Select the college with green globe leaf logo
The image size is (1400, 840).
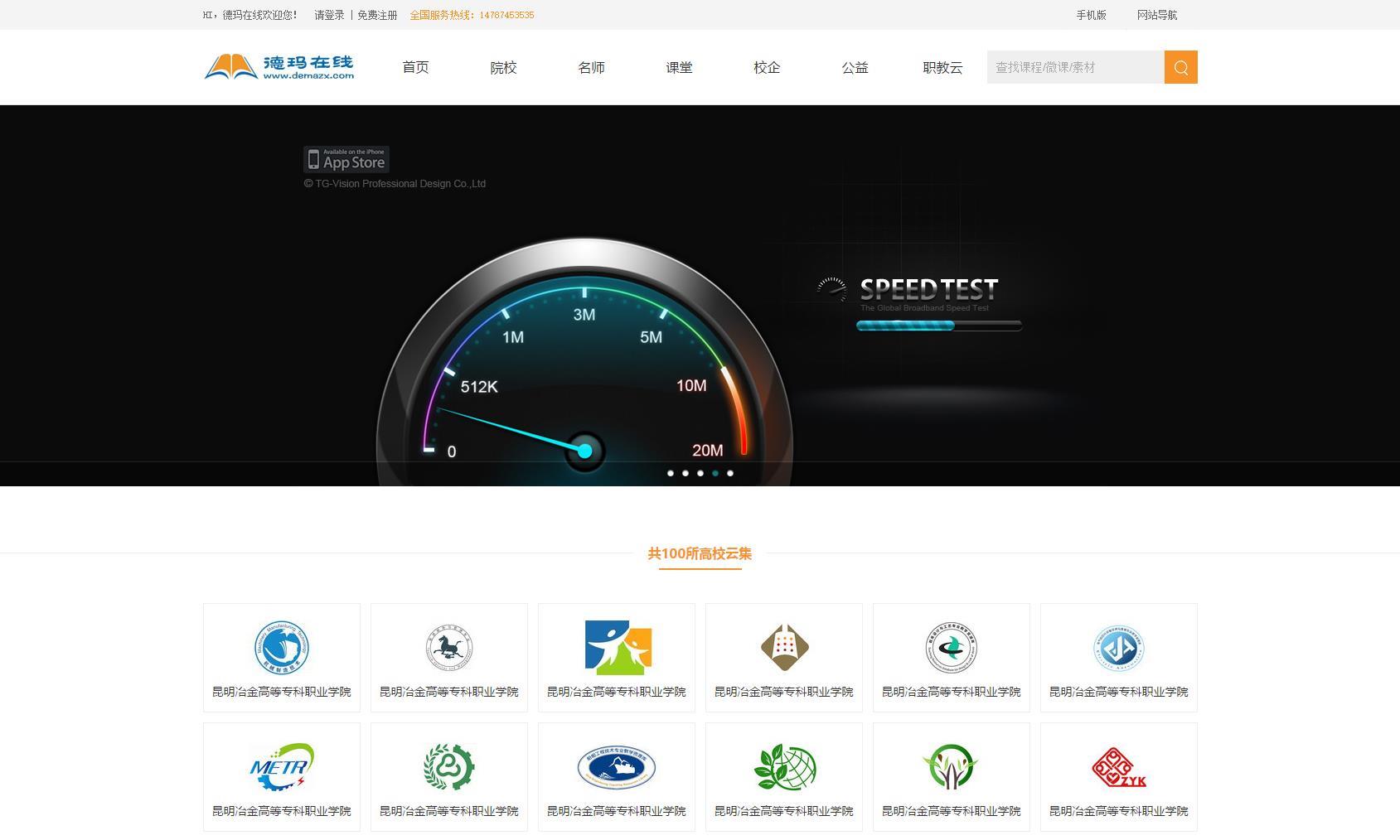(x=783, y=776)
